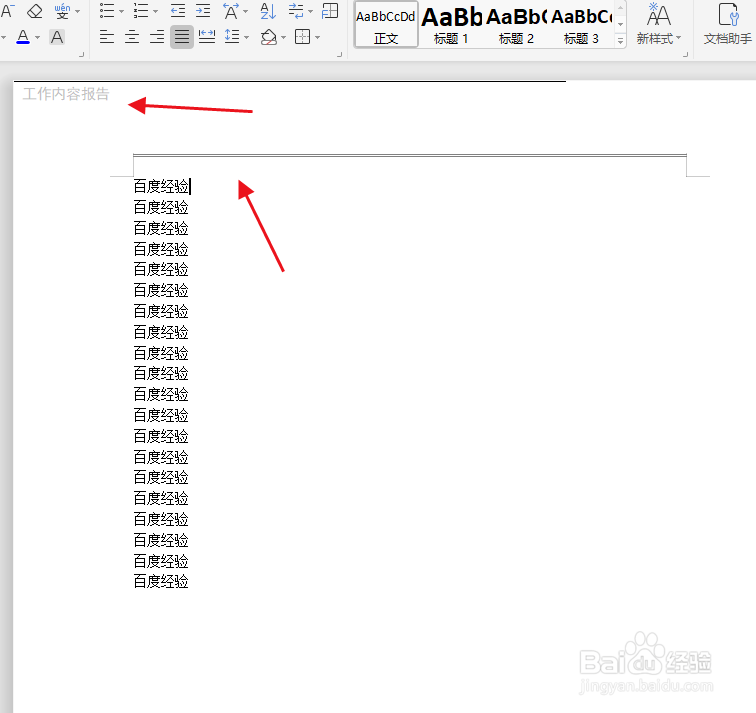Viewport: 756px width, 713px height.
Task: Sort text with the A-Z icon
Action: (268, 11)
